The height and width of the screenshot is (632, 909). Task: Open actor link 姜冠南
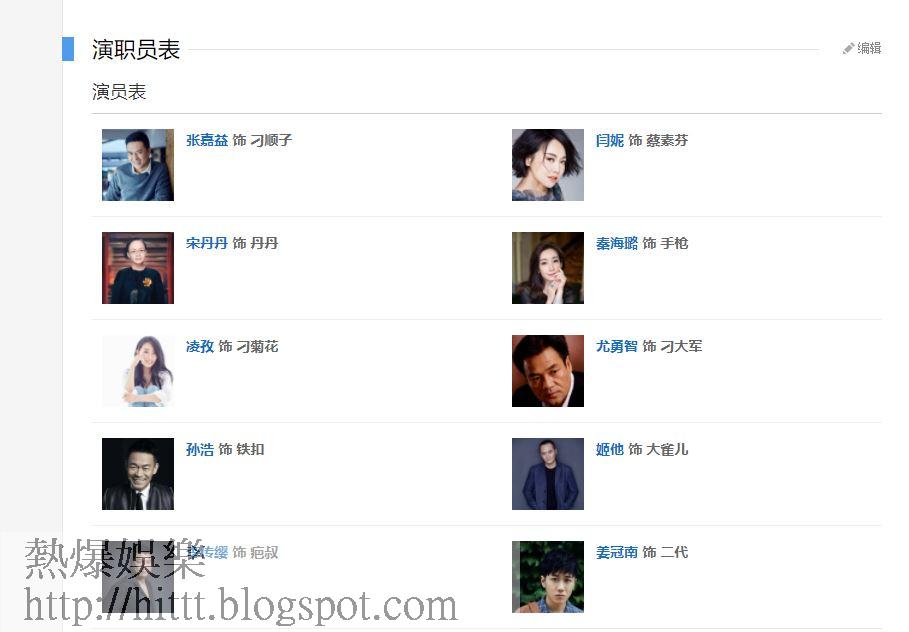[617, 552]
